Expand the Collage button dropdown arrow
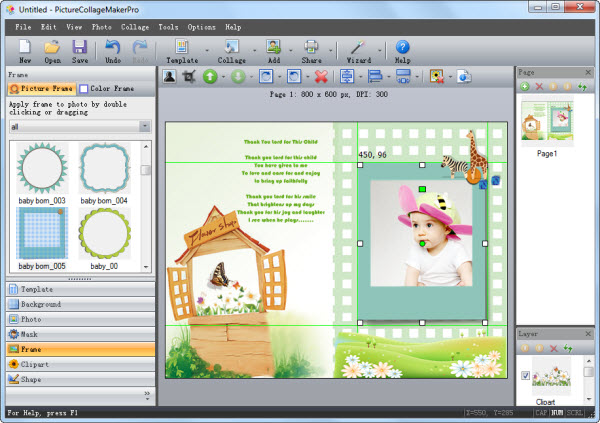This screenshot has width=600, height=423. click(x=254, y=50)
